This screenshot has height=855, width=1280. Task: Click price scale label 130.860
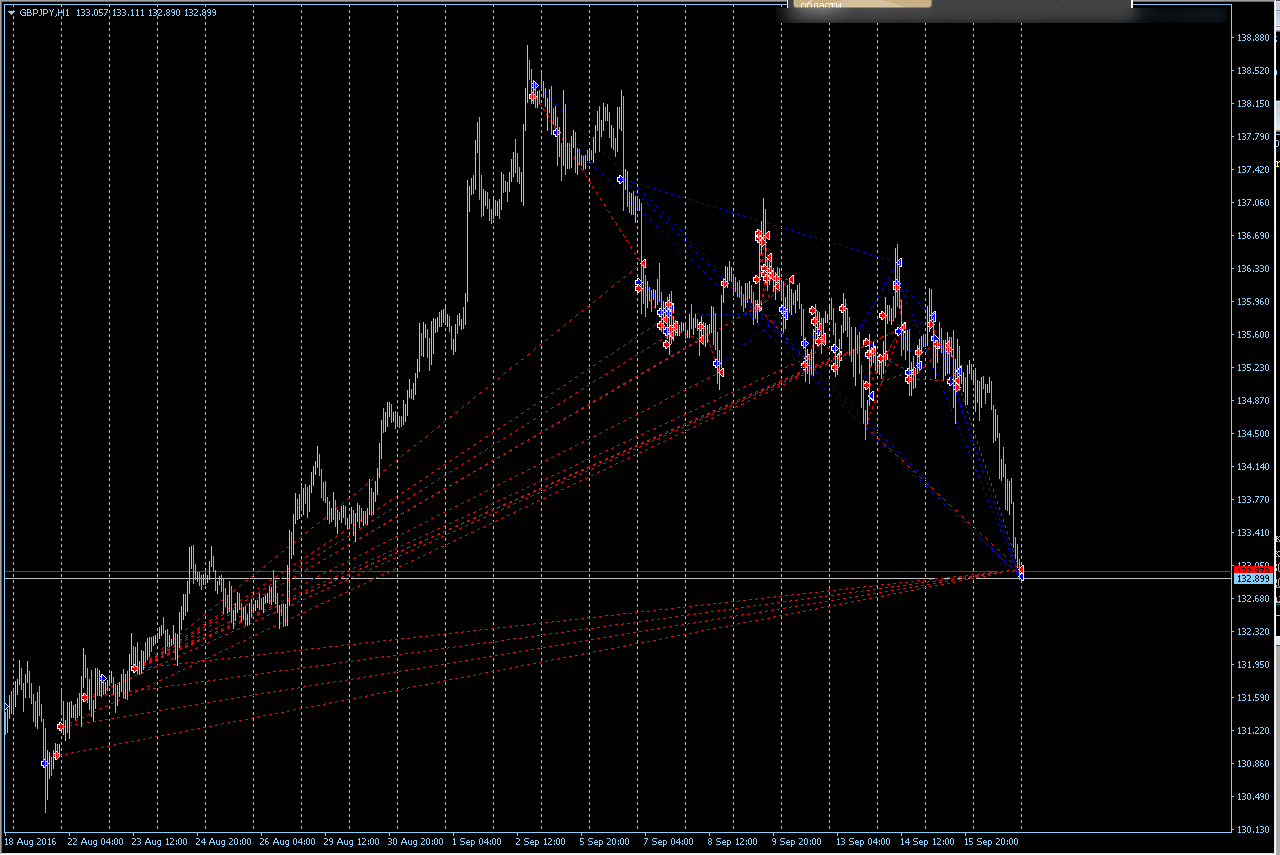pyautogui.click(x=1253, y=764)
